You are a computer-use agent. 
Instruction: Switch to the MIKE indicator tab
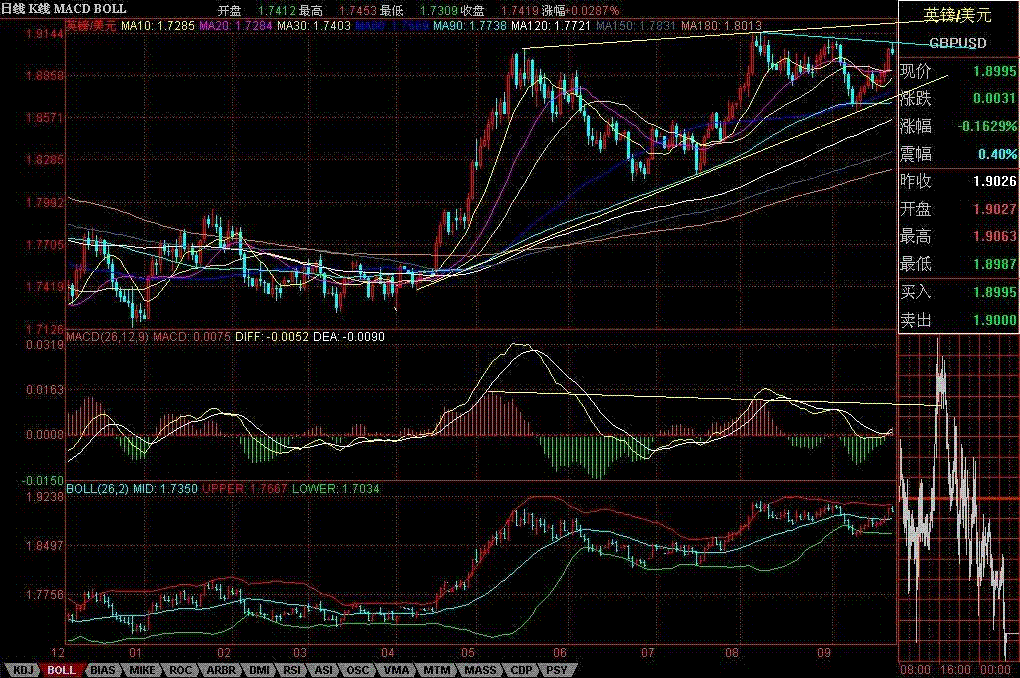(x=142, y=670)
